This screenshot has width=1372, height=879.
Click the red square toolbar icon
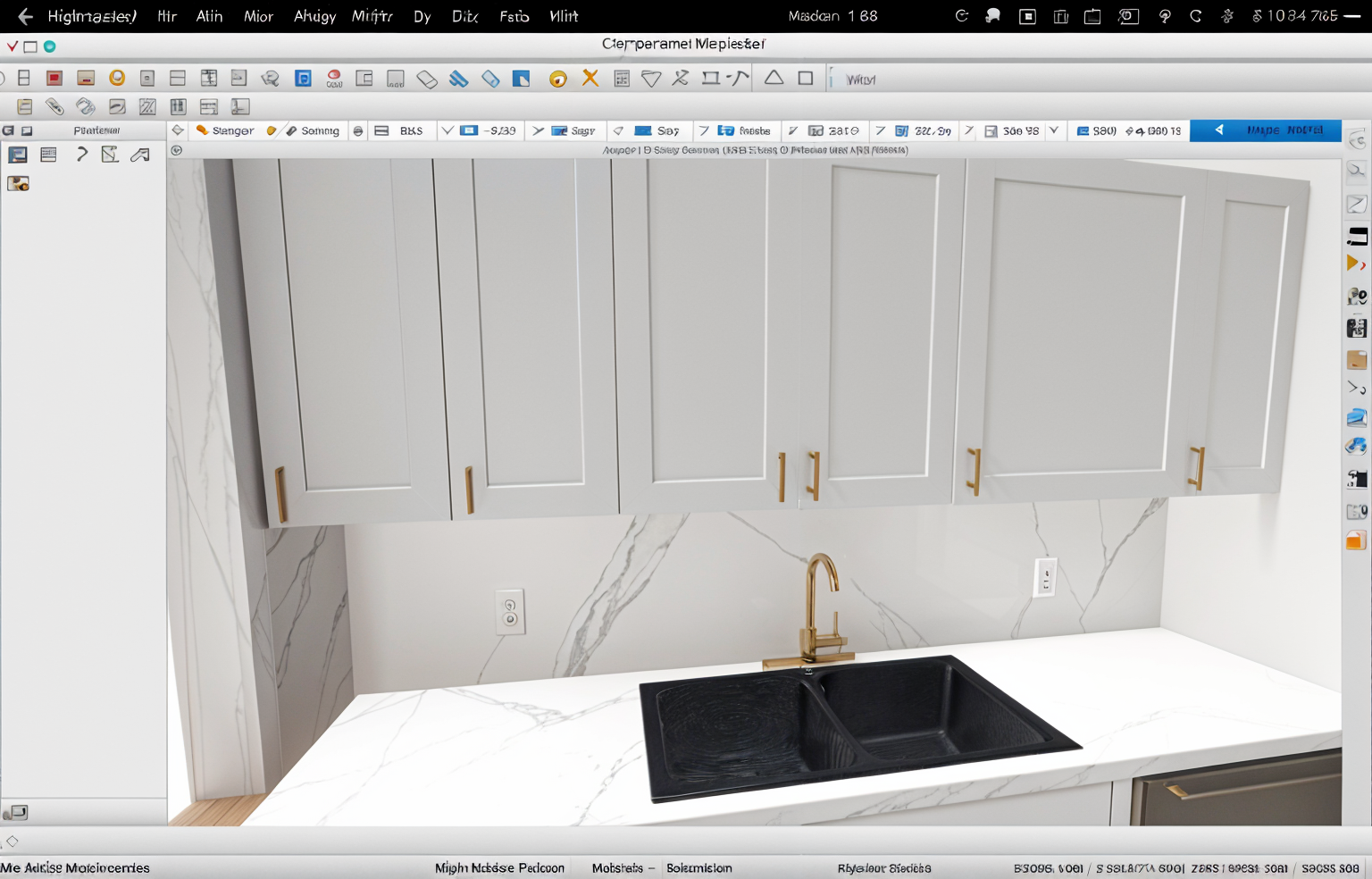pyautogui.click(x=54, y=79)
